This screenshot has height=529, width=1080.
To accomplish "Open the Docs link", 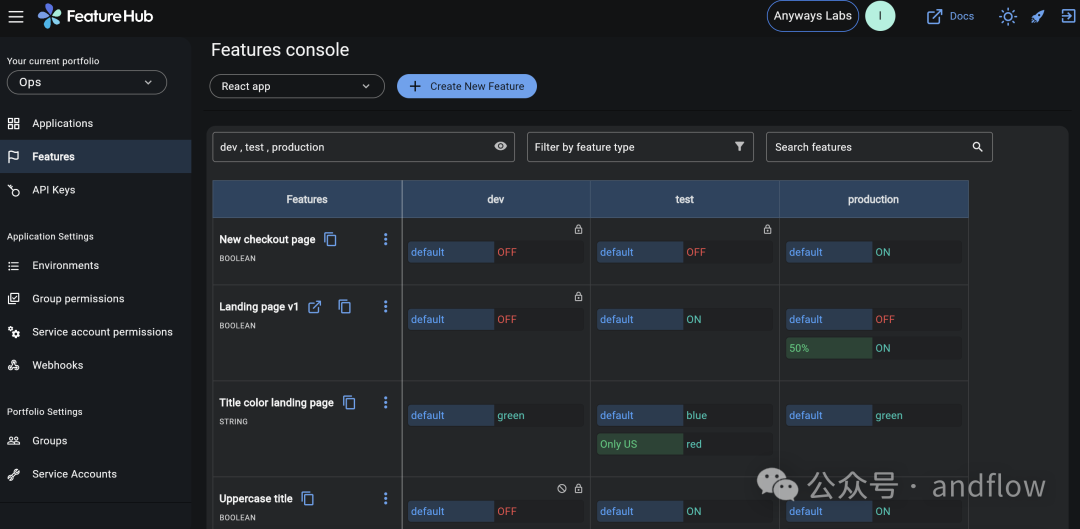I will [951, 17].
